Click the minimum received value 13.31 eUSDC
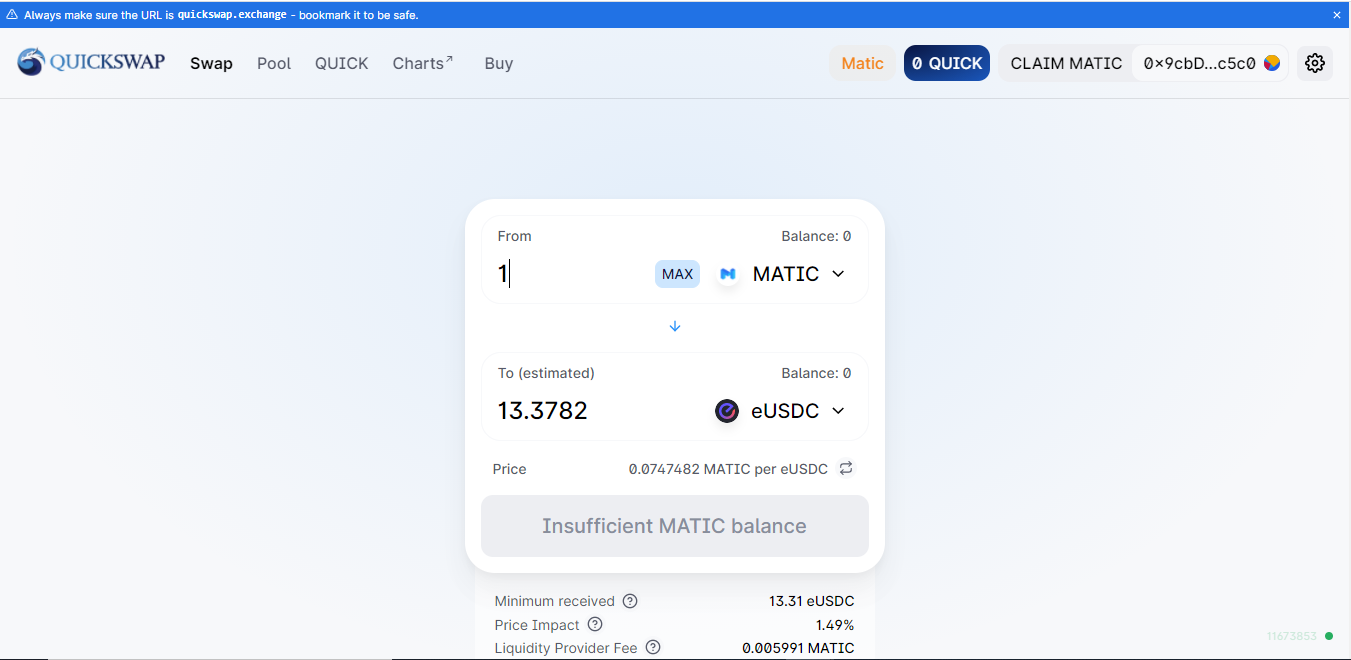The width and height of the screenshot is (1351, 660). pyautogui.click(x=812, y=601)
